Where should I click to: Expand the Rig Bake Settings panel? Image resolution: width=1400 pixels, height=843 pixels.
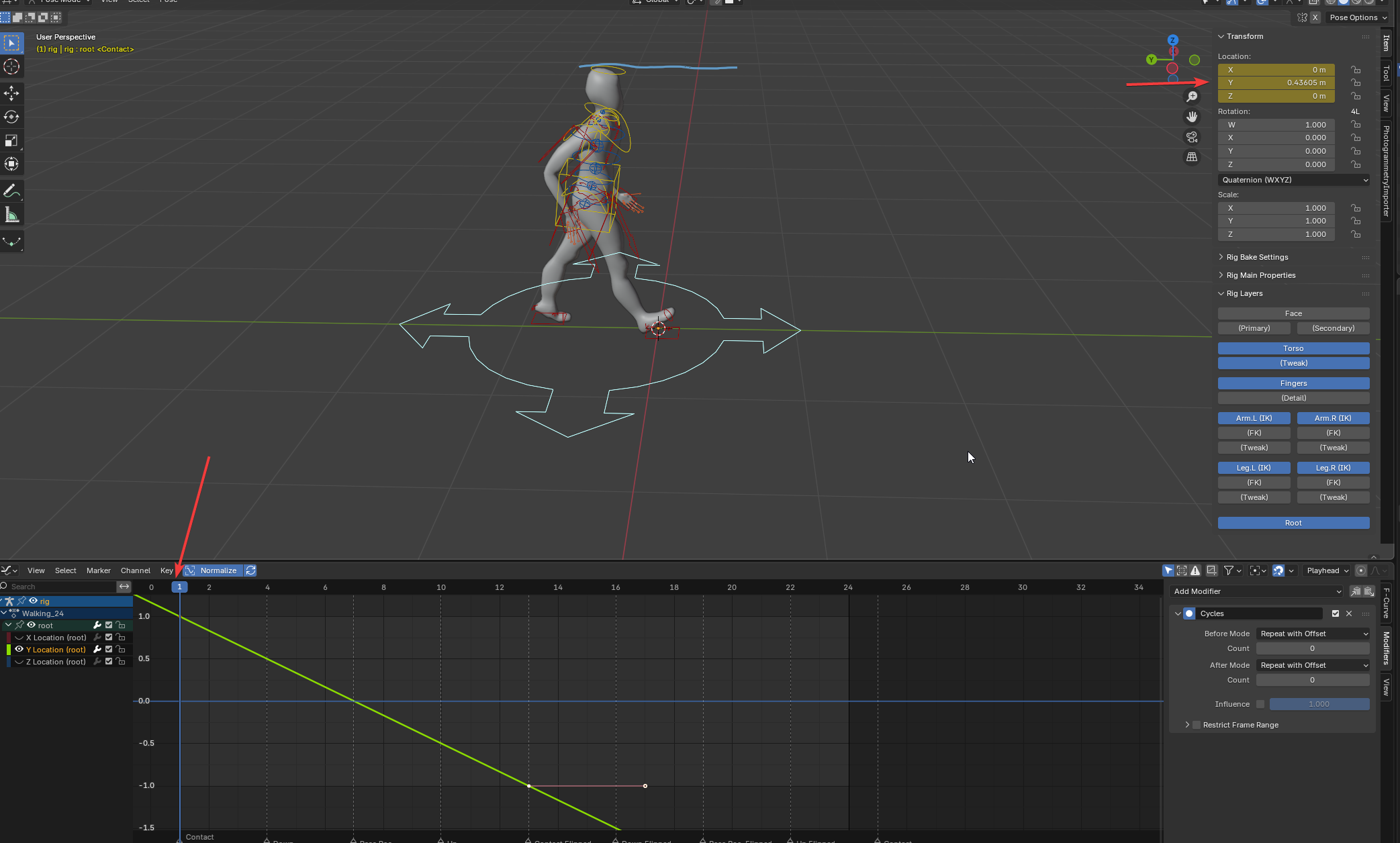(x=1257, y=257)
